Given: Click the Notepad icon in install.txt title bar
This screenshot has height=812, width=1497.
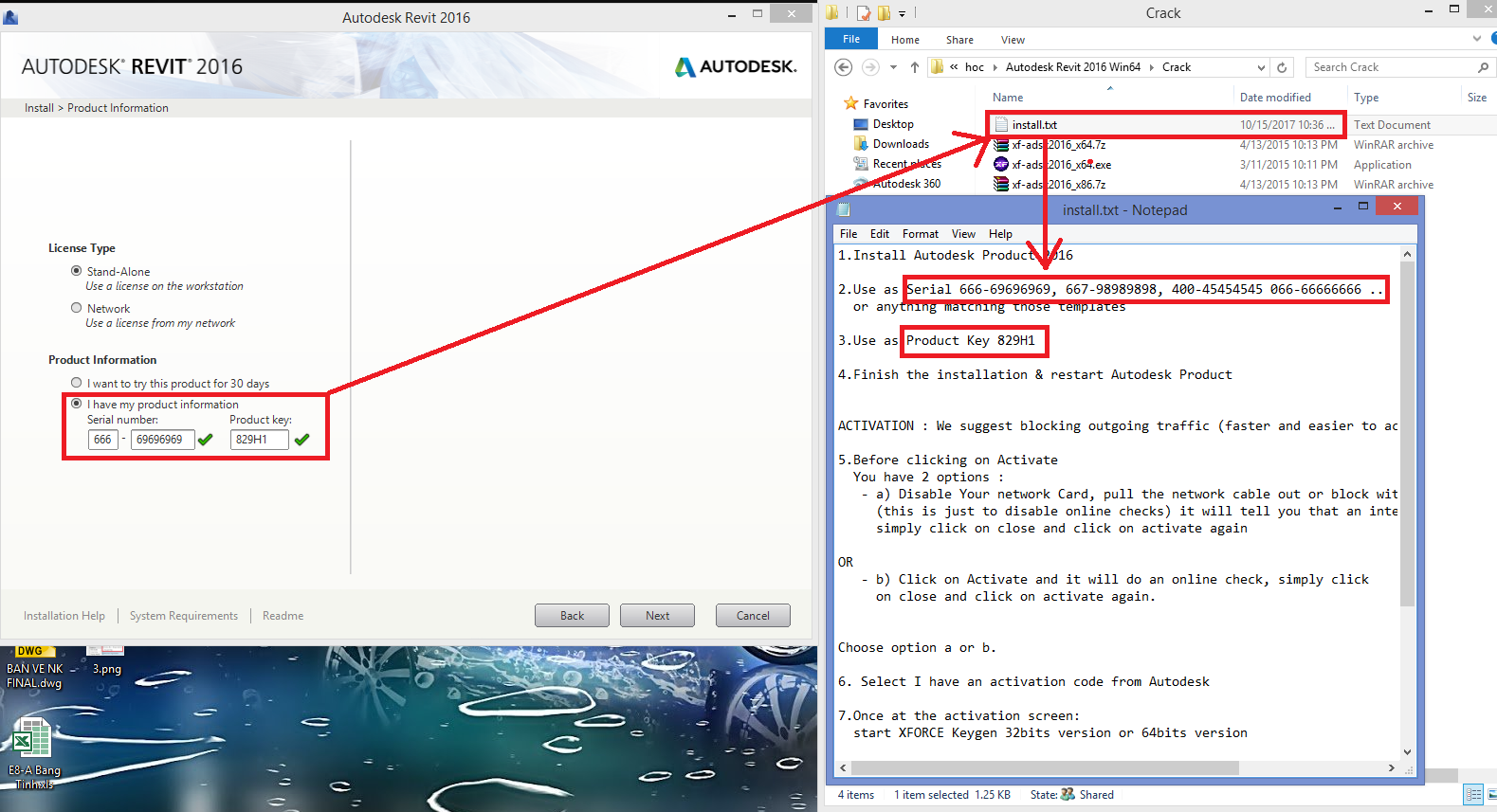Looking at the screenshot, I should [845, 209].
